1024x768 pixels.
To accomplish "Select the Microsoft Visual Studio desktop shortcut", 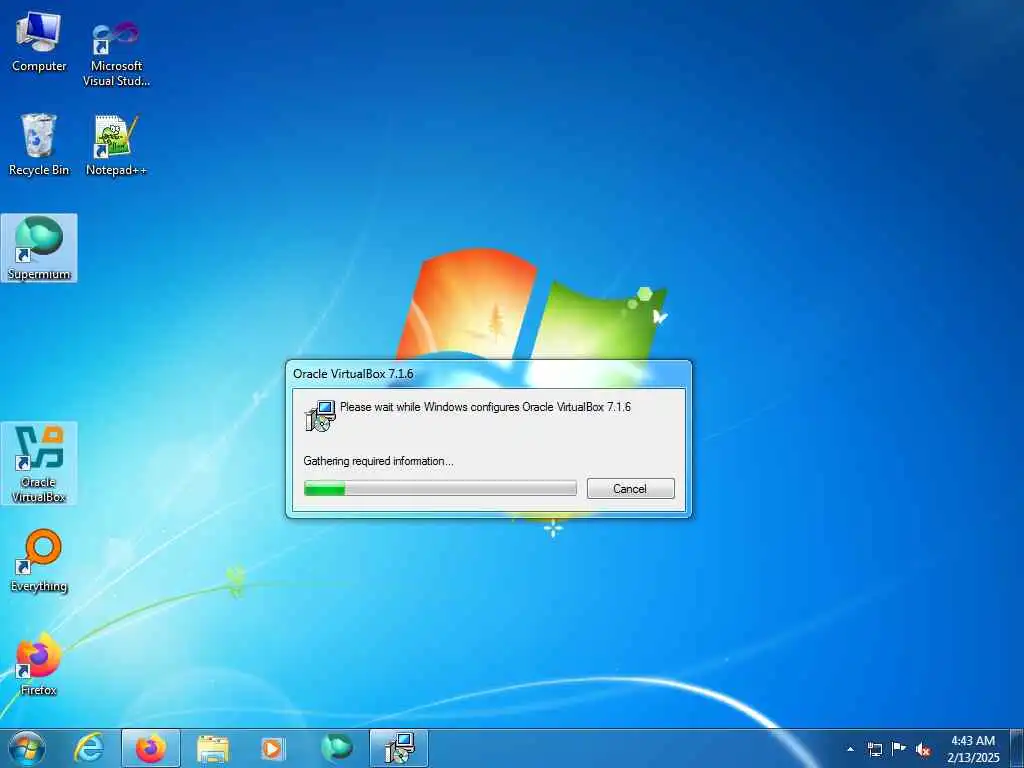I will pos(116,52).
